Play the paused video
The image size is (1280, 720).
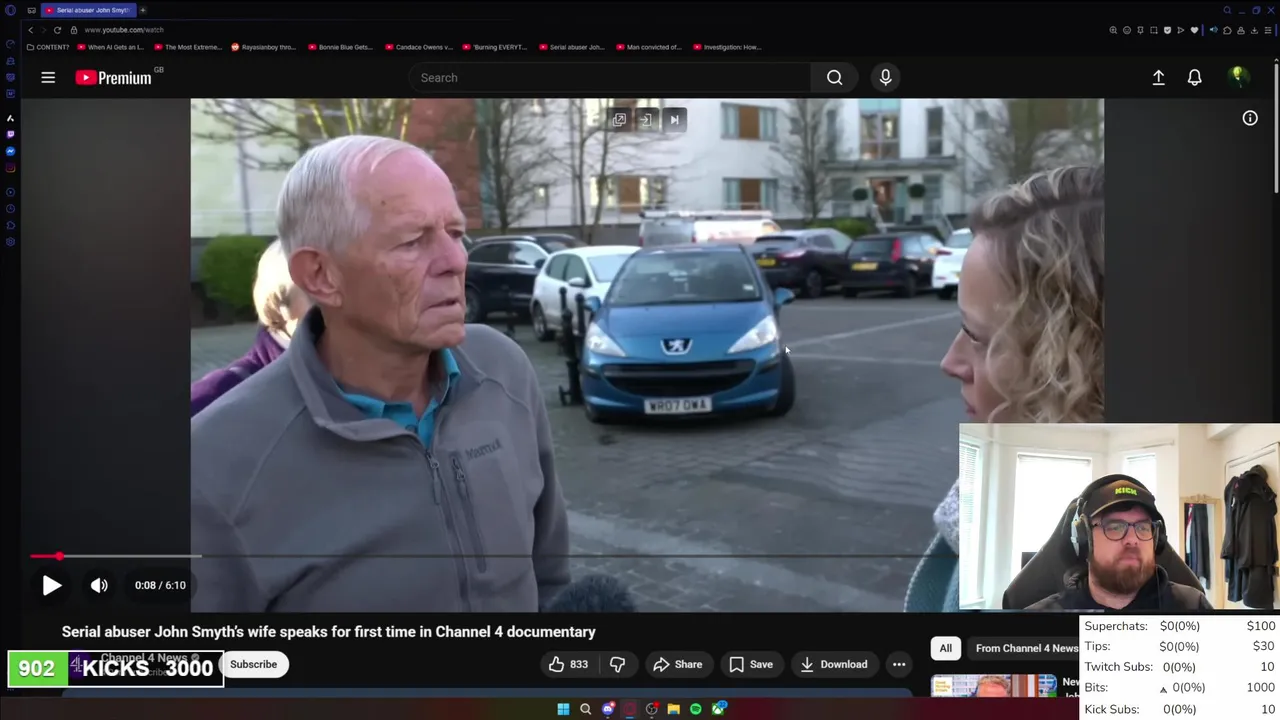click(x=51, y=586)
